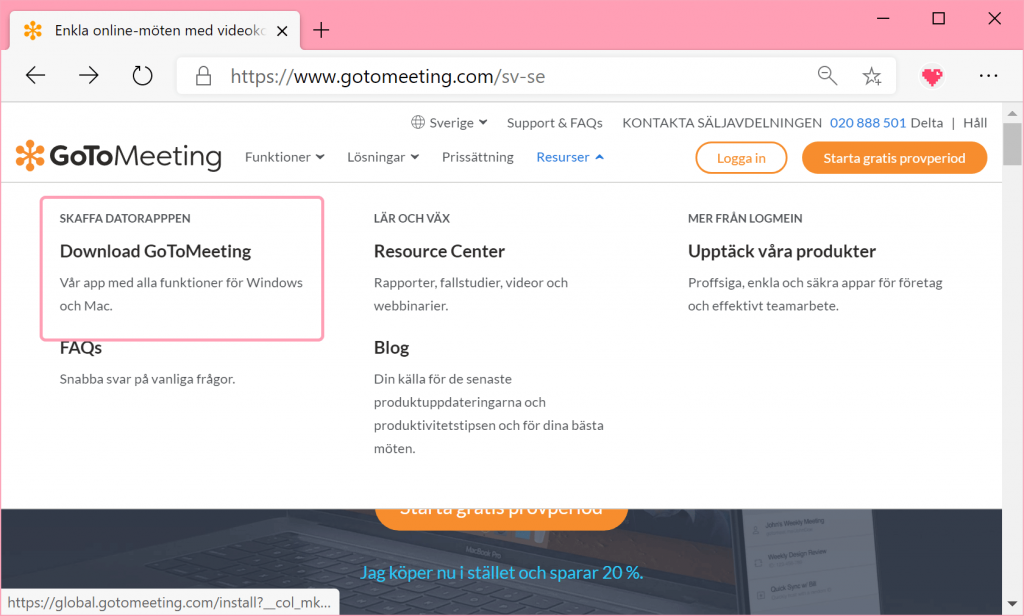The height and width of the screenshot is (616, 1024).
Task: Open zoom magnifier icon in address bar
Action: point(827,76)
